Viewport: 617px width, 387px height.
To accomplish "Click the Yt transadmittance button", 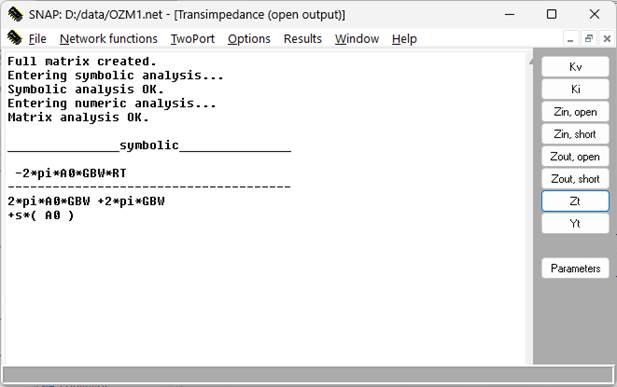I will 575,224.
